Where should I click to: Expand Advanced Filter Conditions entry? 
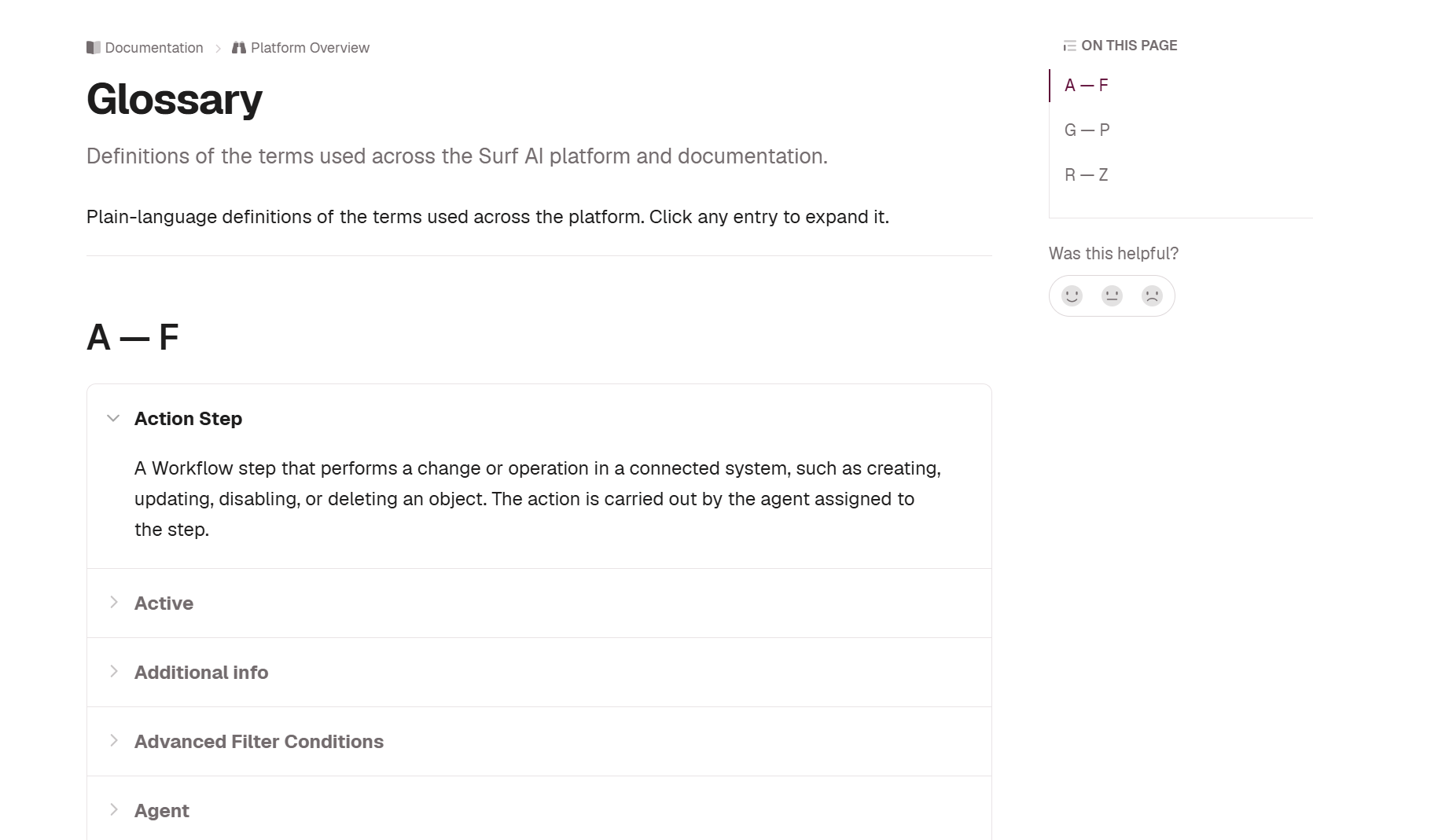tap(539, 741)
